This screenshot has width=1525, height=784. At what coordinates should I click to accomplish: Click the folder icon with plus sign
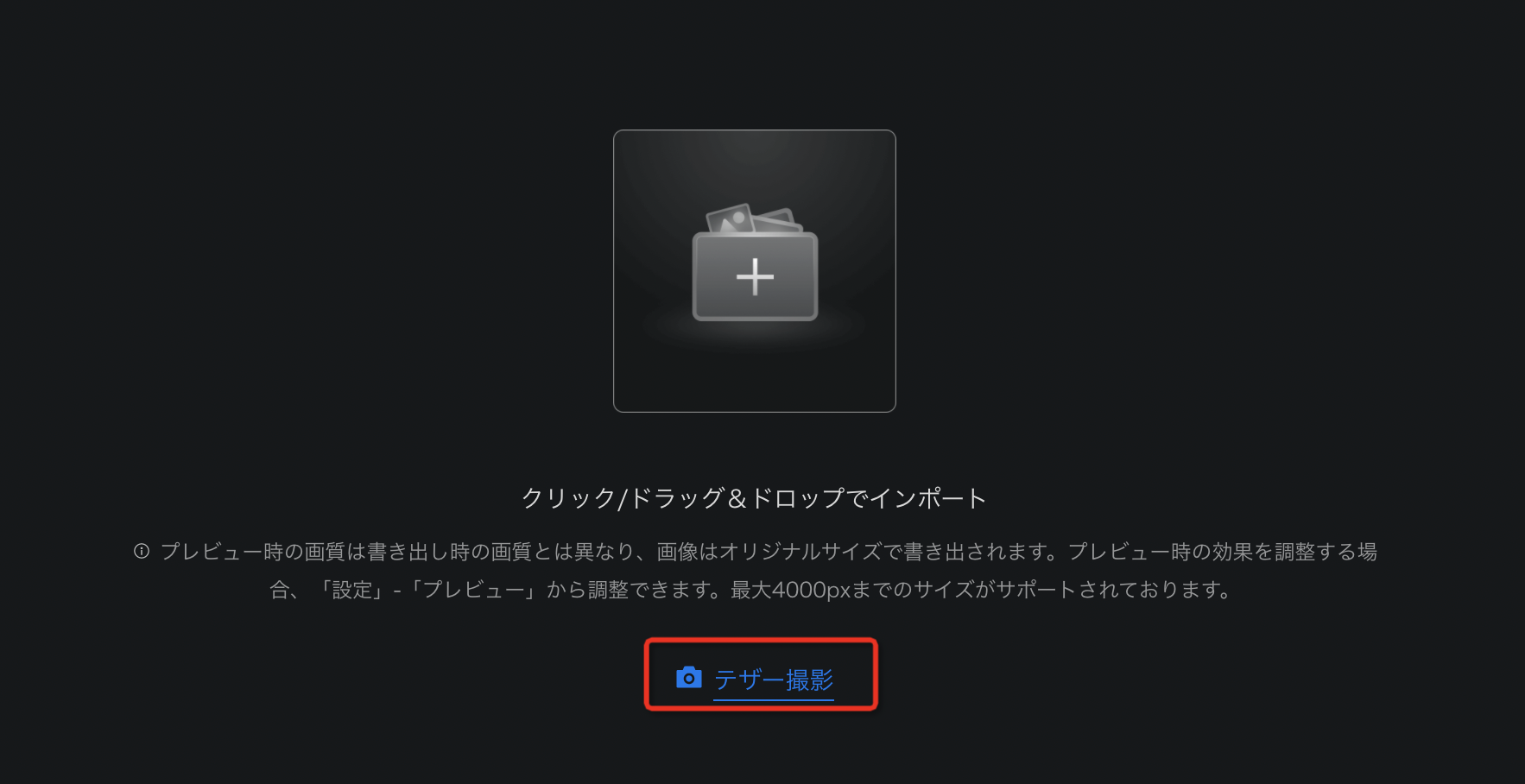coord(755,263)
